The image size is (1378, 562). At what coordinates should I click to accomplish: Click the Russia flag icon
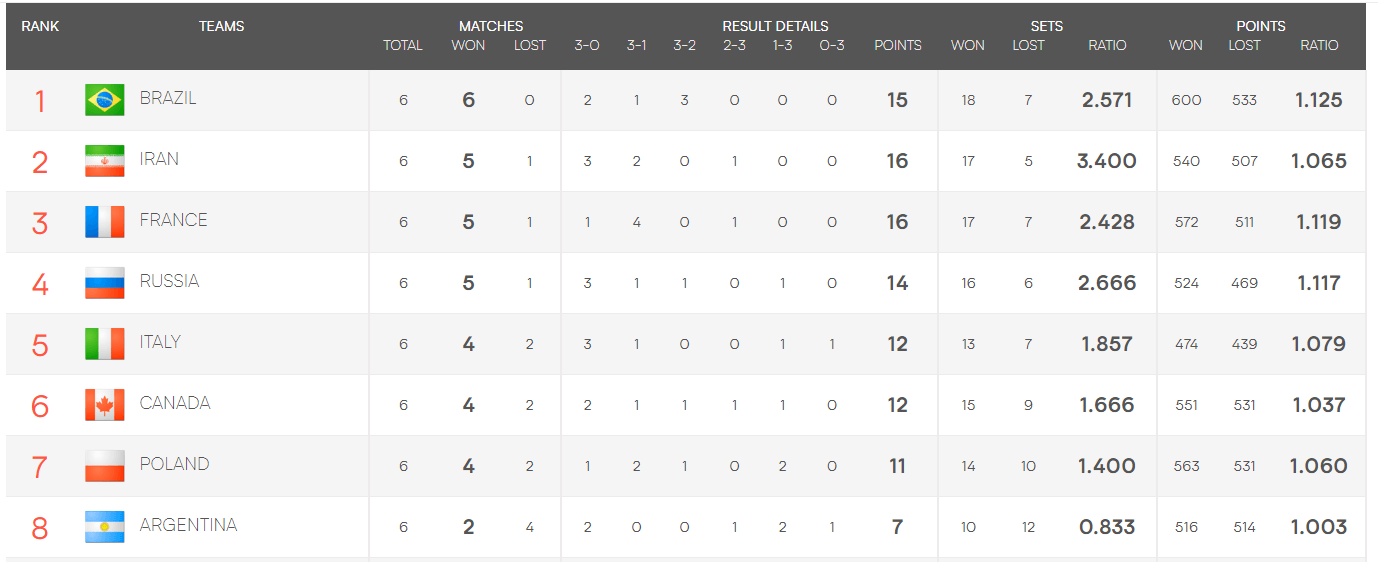coord(105,283)
